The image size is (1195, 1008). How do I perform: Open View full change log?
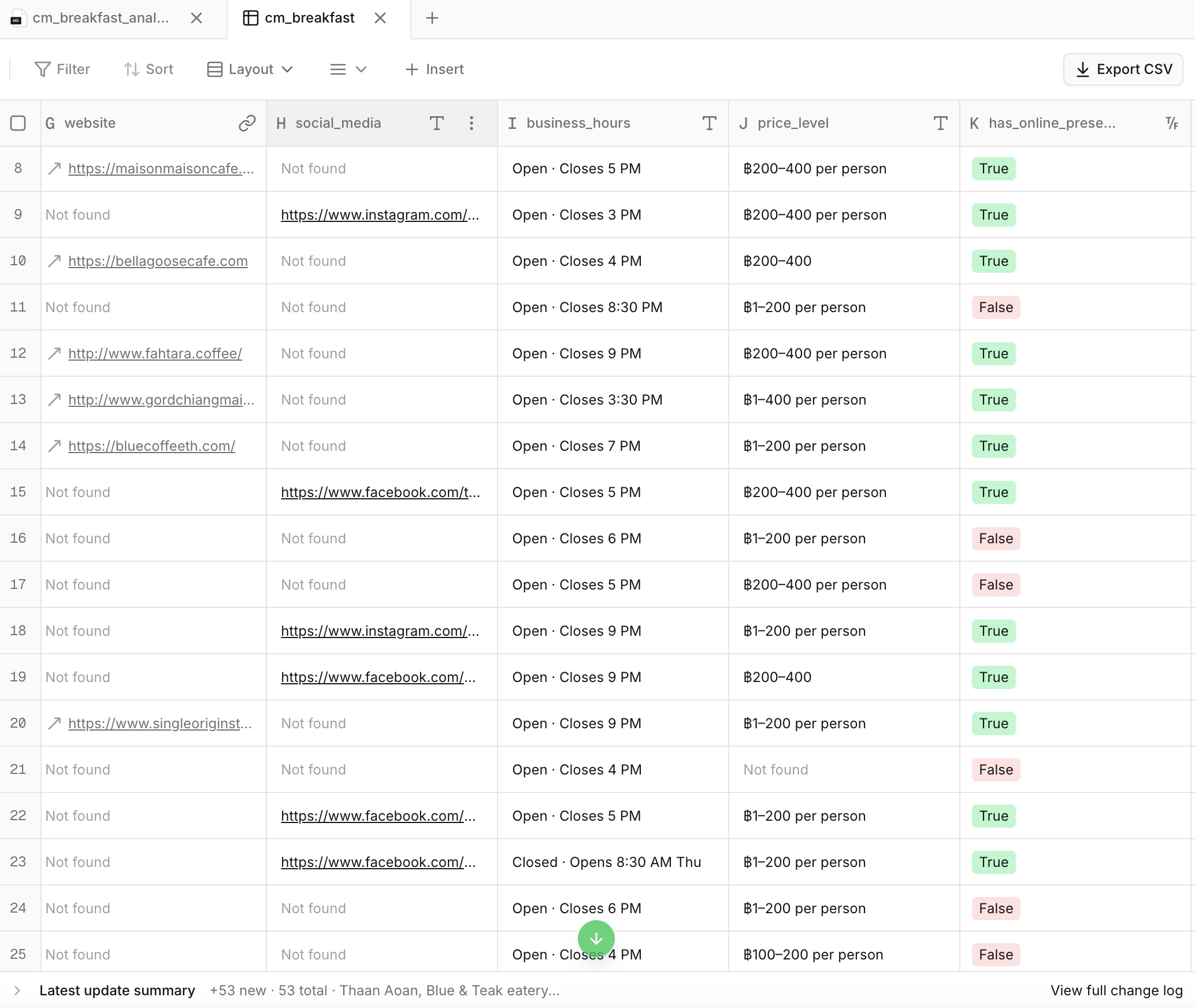pos(1116,990)
